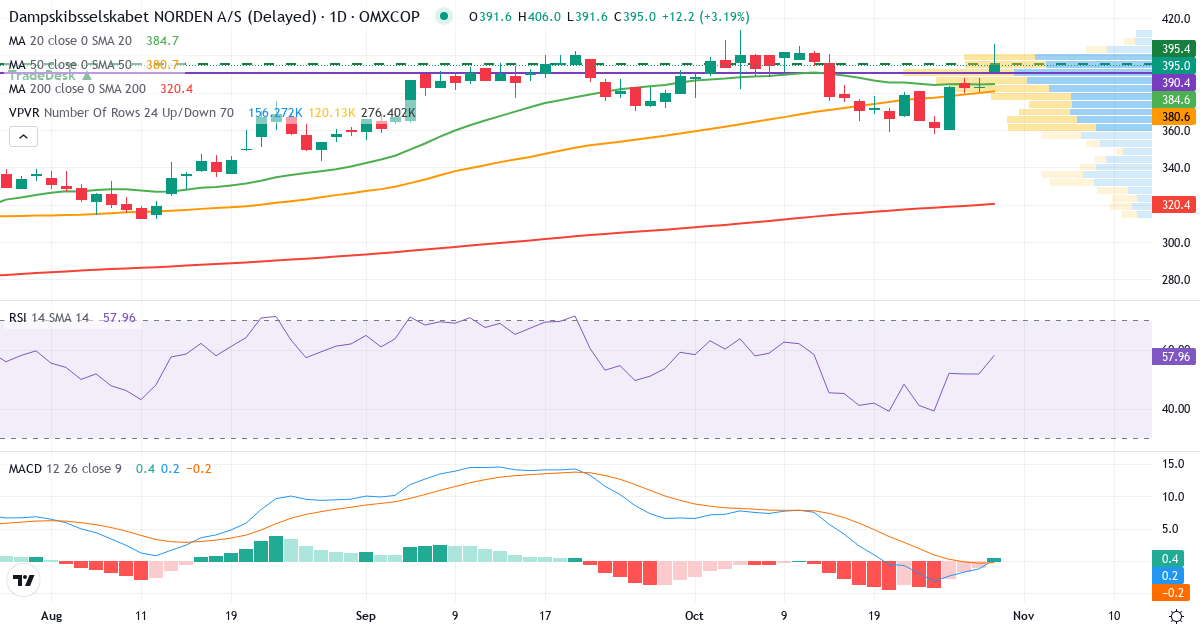Click the 340.0 price scale tick
The image size is (1200, 630).
pyautogui.click(x=1175, y=168)
